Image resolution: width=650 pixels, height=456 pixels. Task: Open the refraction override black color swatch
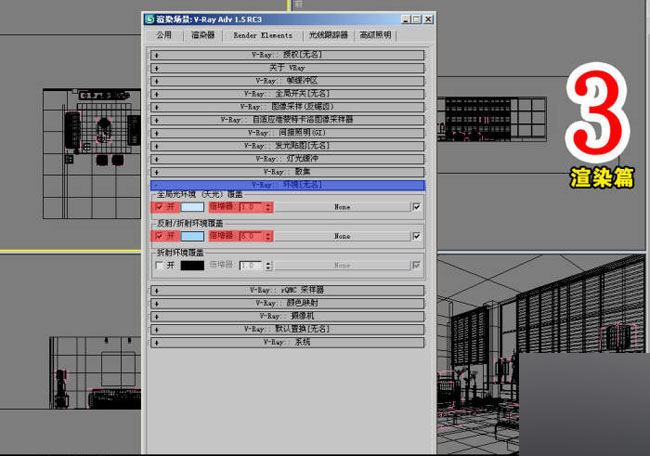pos(192,265)
